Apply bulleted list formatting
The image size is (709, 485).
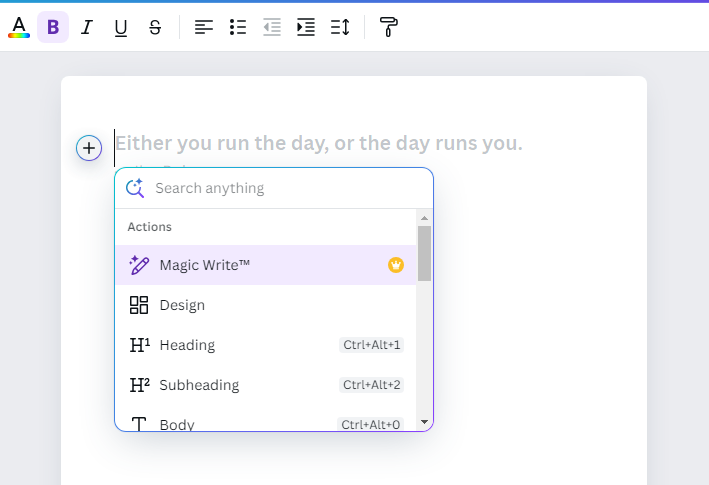[x=238, y=27]
